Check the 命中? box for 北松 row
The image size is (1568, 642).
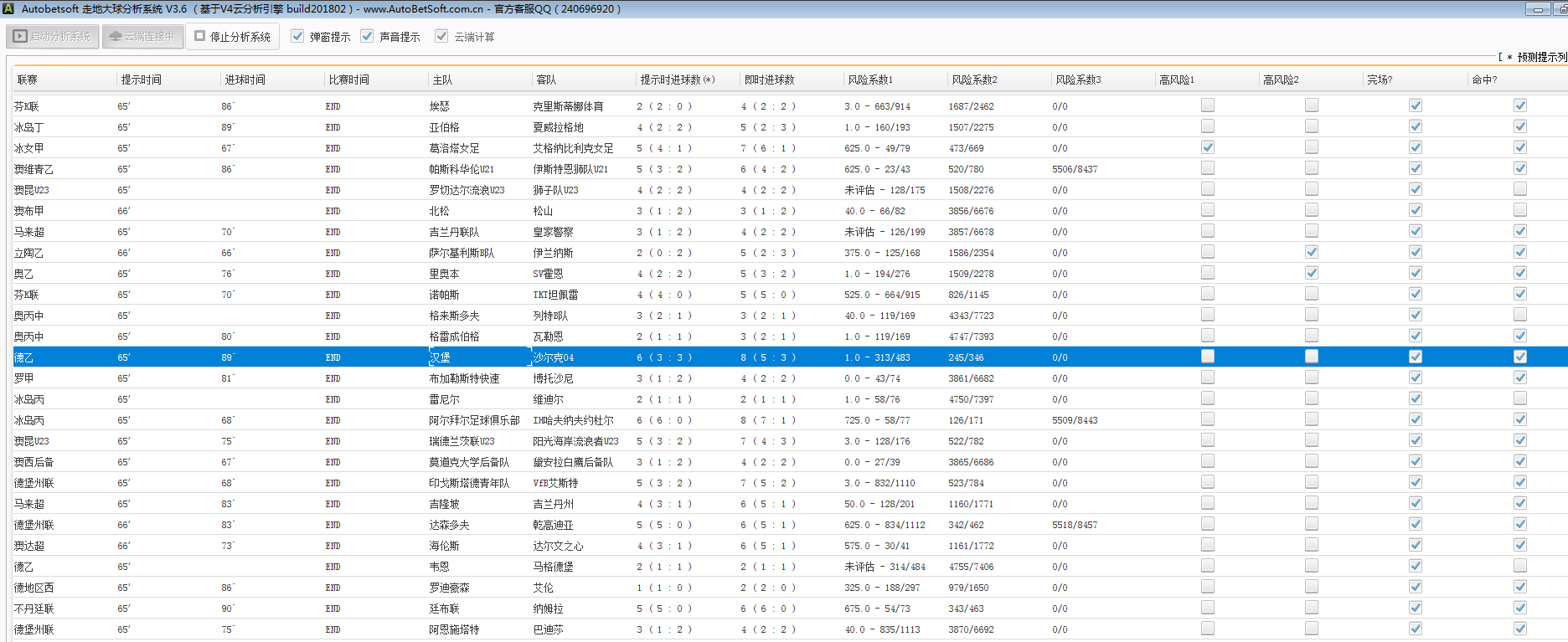(x=1519, y=210)
